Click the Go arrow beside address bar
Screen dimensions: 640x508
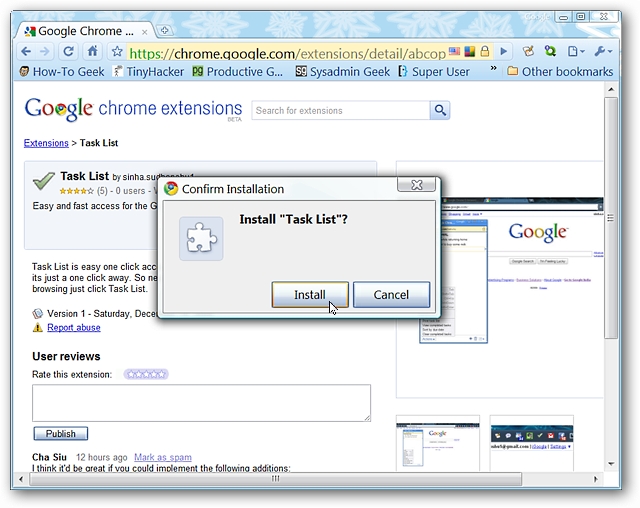(504, 51)
